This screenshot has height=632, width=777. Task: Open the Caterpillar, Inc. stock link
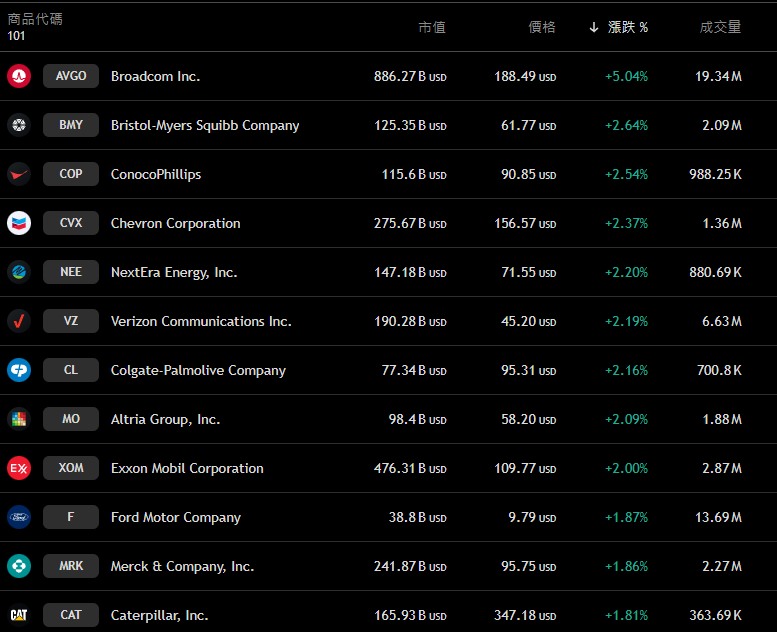159,615
